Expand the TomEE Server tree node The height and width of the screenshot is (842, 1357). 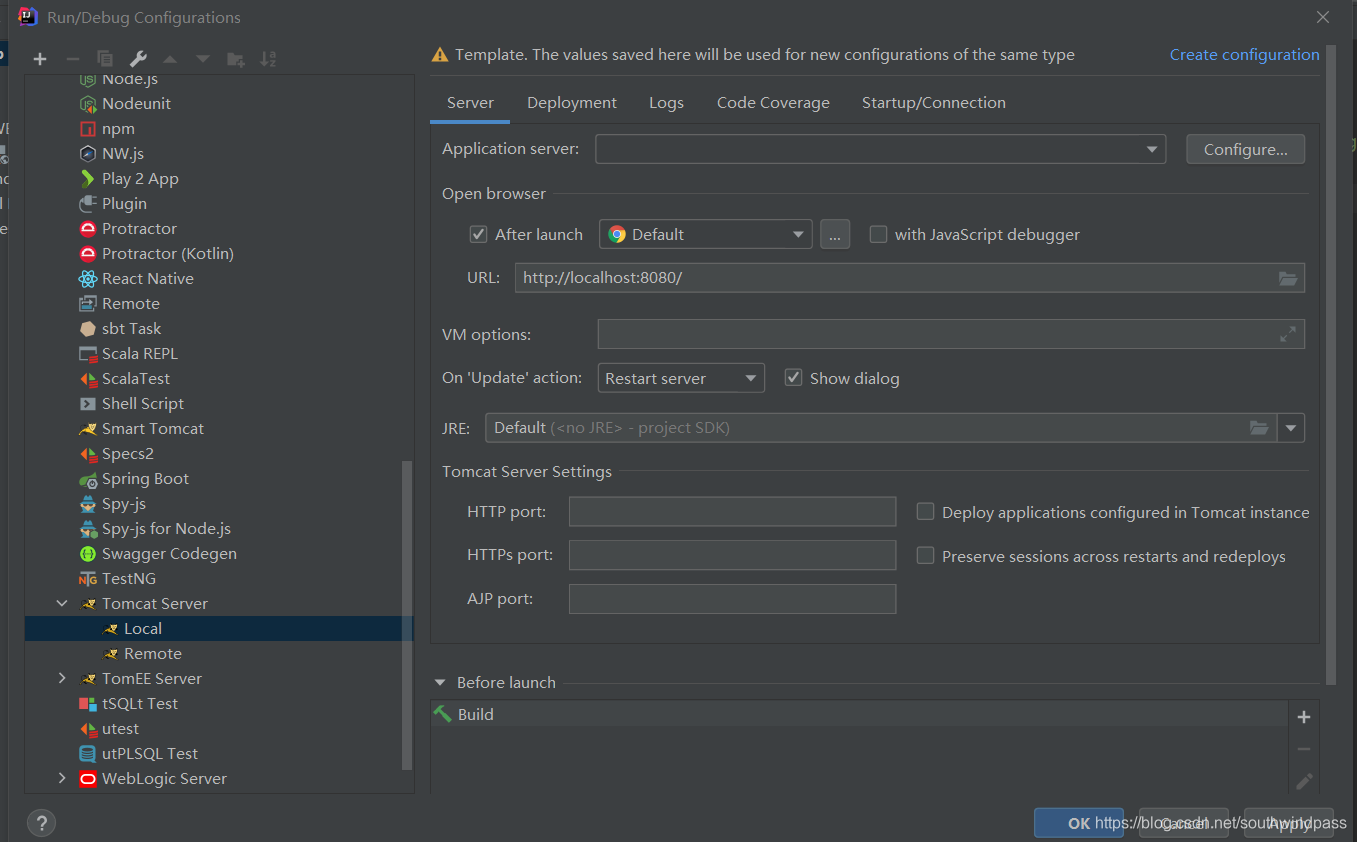tap(62, 678)
